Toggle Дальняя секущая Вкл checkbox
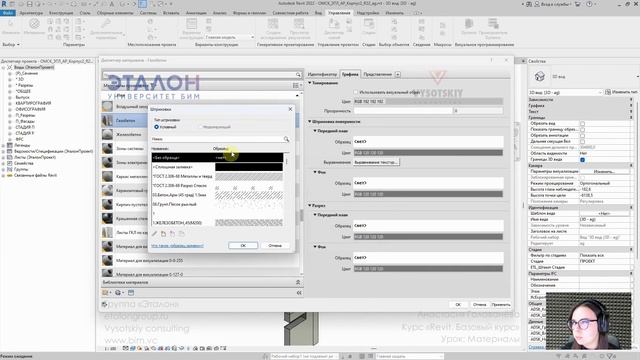The height and width of the screenshot is (360, 640). pos(582,142)
